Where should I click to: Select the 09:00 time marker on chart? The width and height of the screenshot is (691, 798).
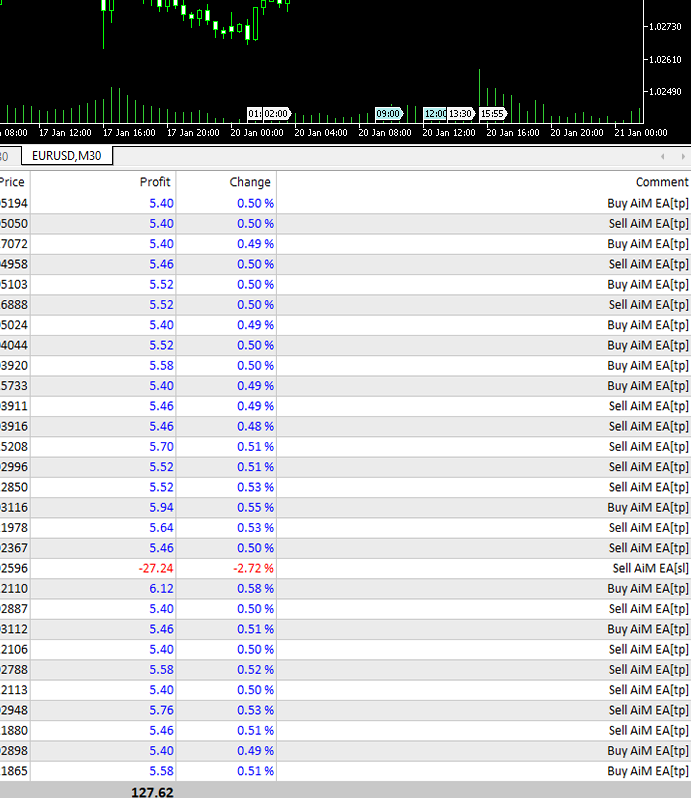pos(388,113)
